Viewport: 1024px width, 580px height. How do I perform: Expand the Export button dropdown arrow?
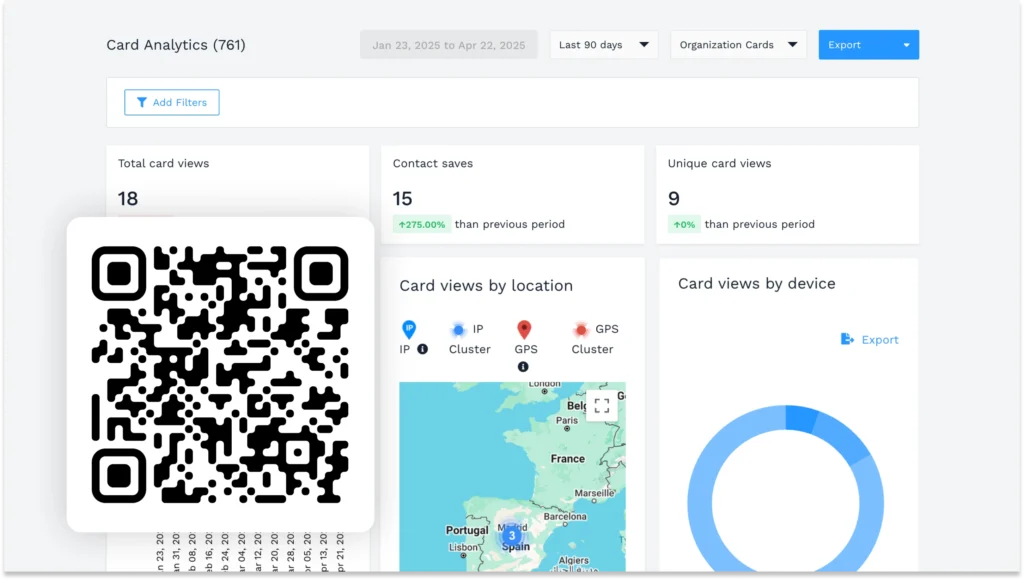pyautogui.click(x=908, y=44)
